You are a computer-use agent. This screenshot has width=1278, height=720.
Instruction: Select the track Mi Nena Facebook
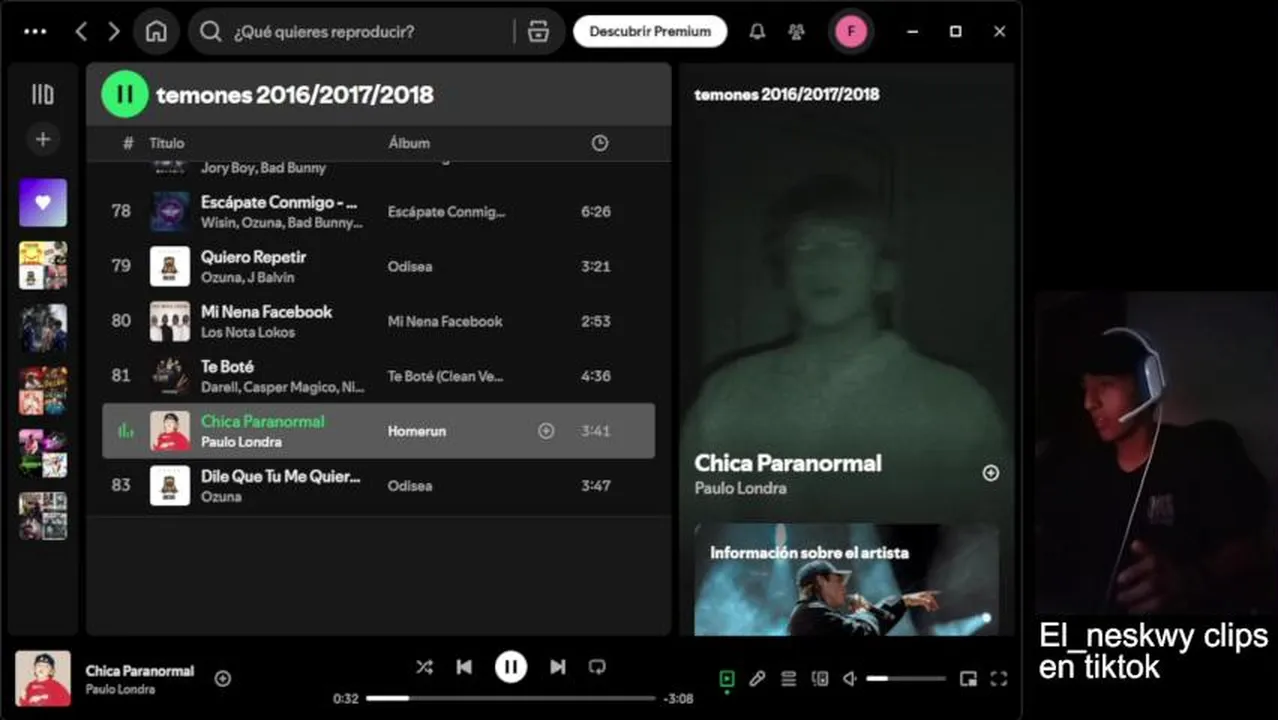click(x=379, y=321)
